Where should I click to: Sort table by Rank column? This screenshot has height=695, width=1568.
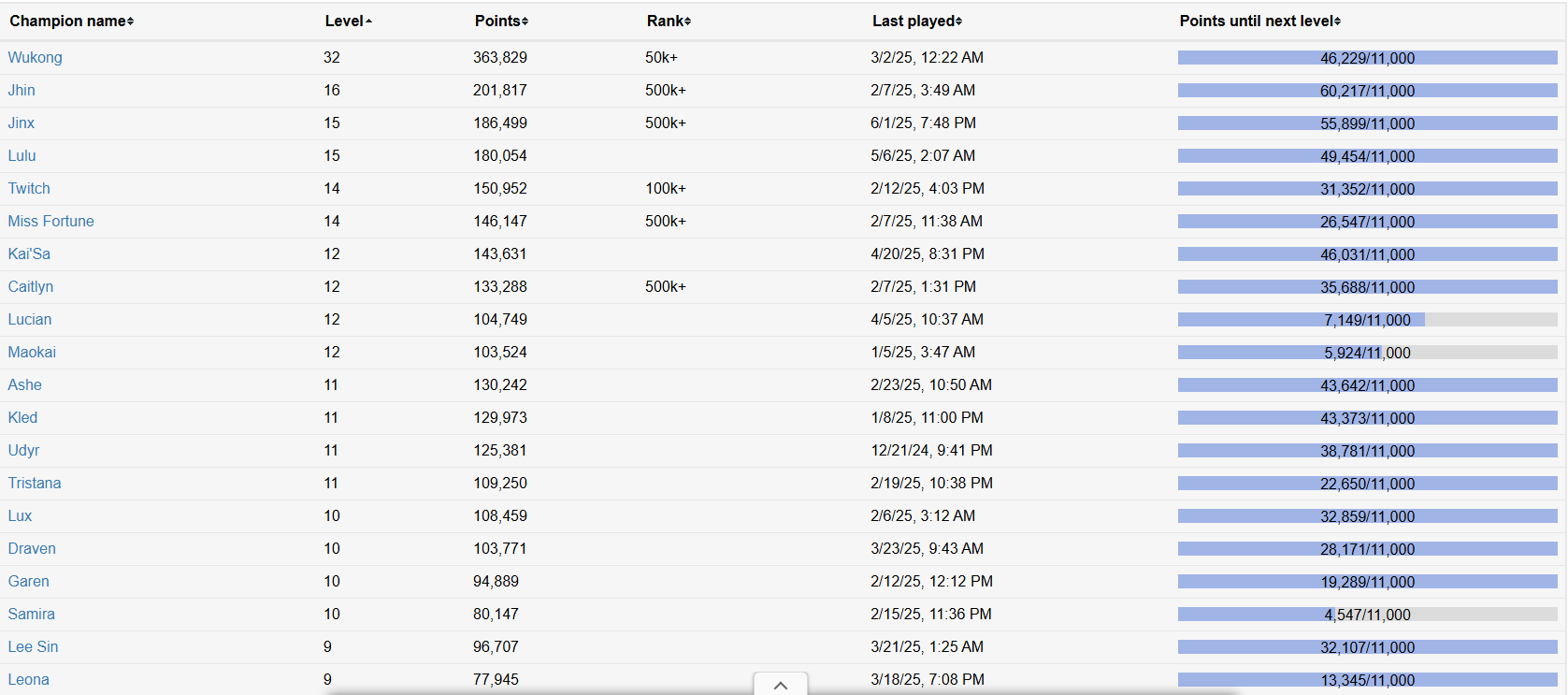pos(669,21)
